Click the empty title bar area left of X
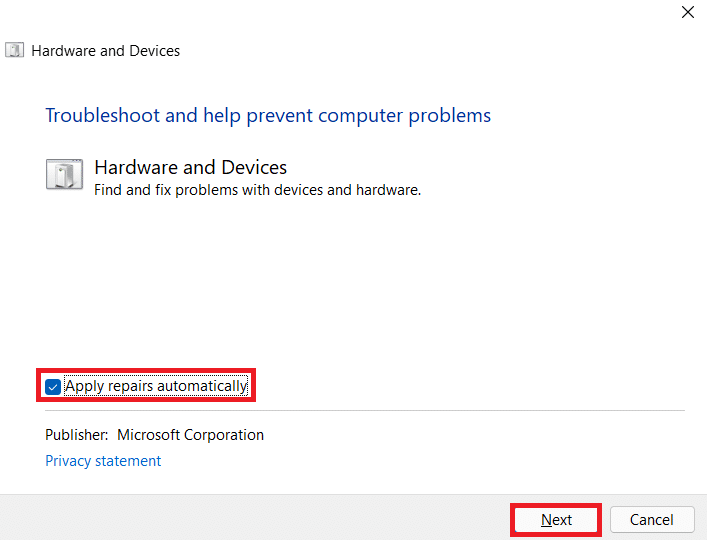 [x=400, y=13]
